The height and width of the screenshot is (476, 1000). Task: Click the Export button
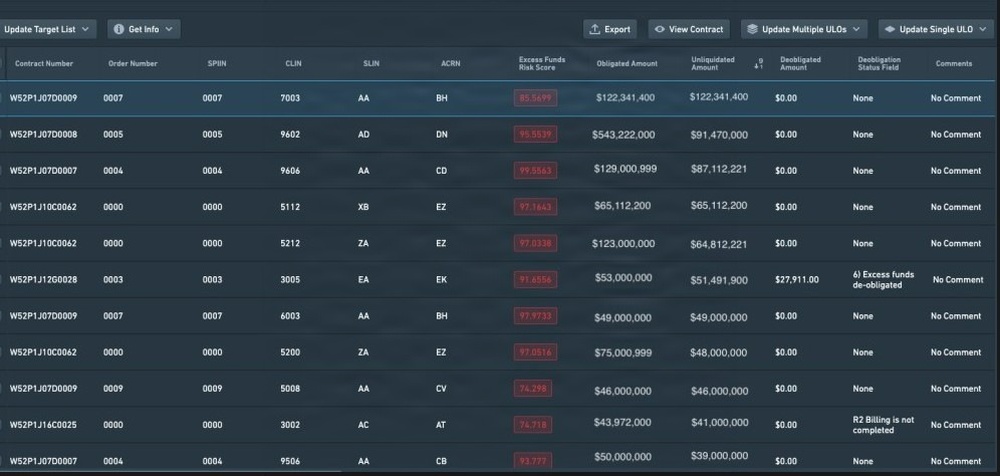610,29
